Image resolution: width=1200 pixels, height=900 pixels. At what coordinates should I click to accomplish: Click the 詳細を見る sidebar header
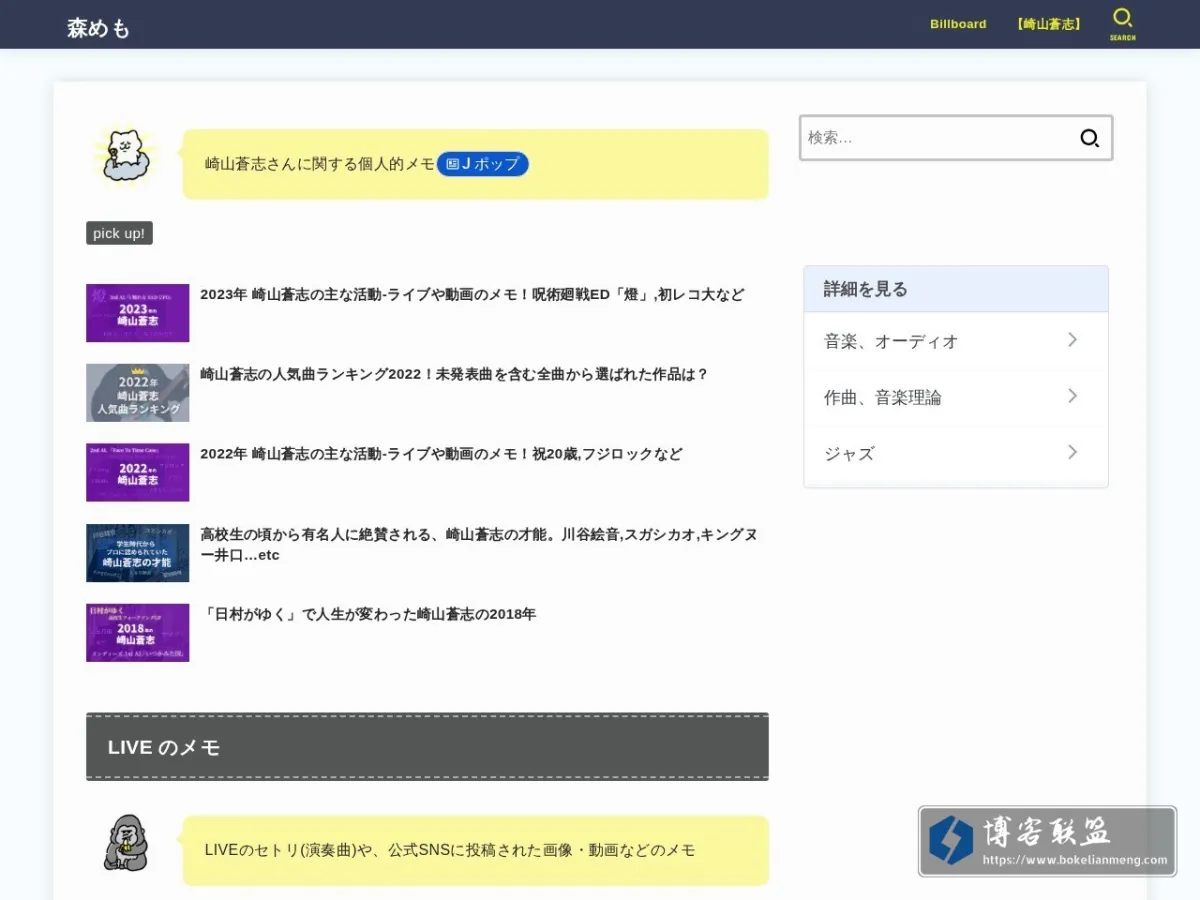956,289
